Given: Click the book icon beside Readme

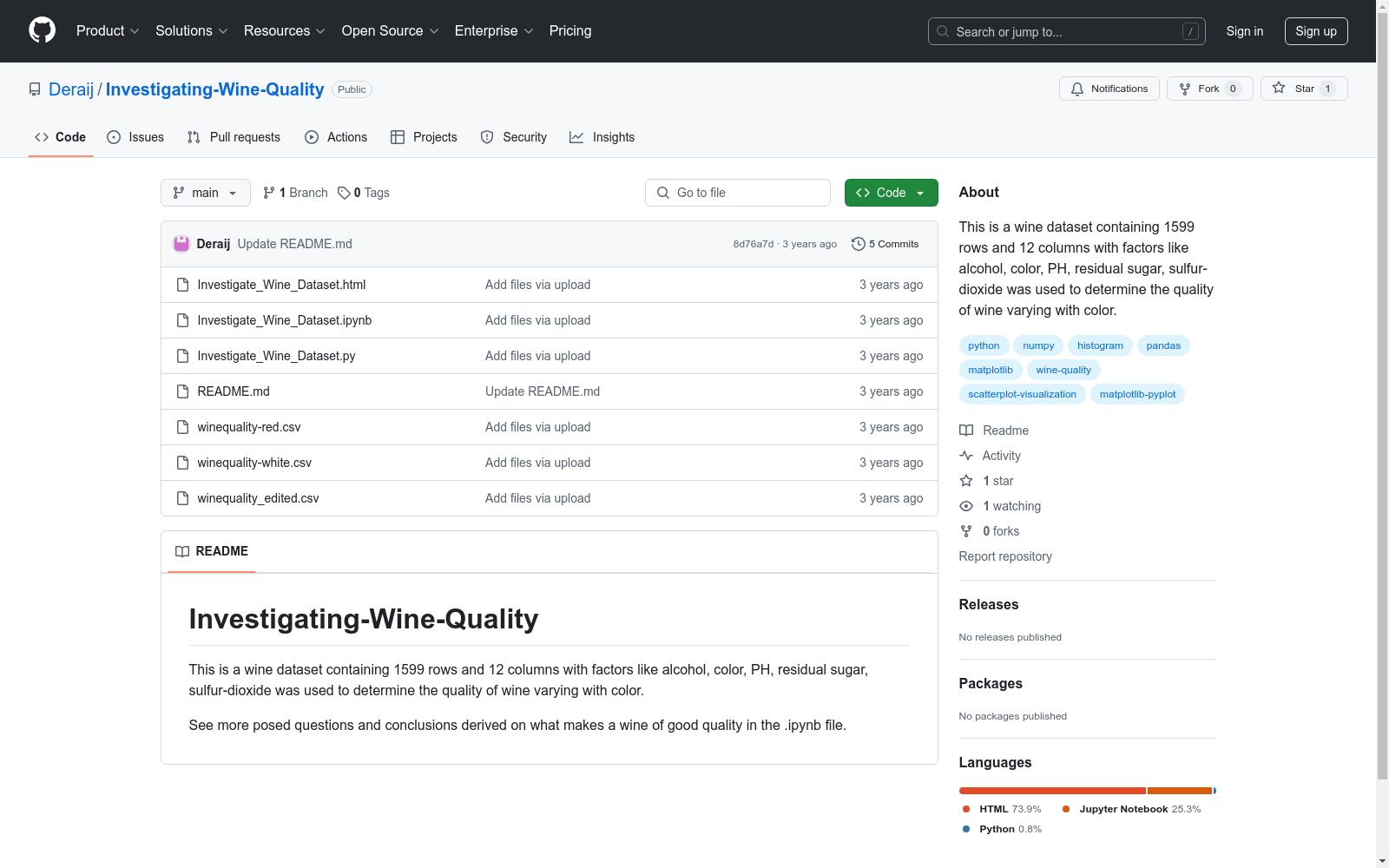Looking at the screenshot, I should tap(966, 431).
